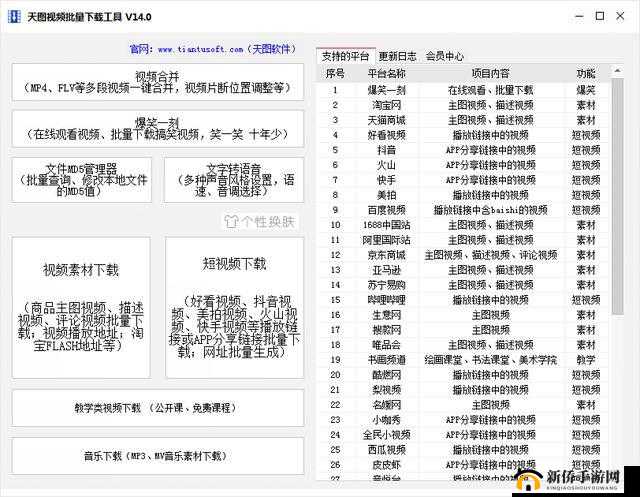Select the 阿里国际站 platform row

pyautogui.click(x=463, y=240)
